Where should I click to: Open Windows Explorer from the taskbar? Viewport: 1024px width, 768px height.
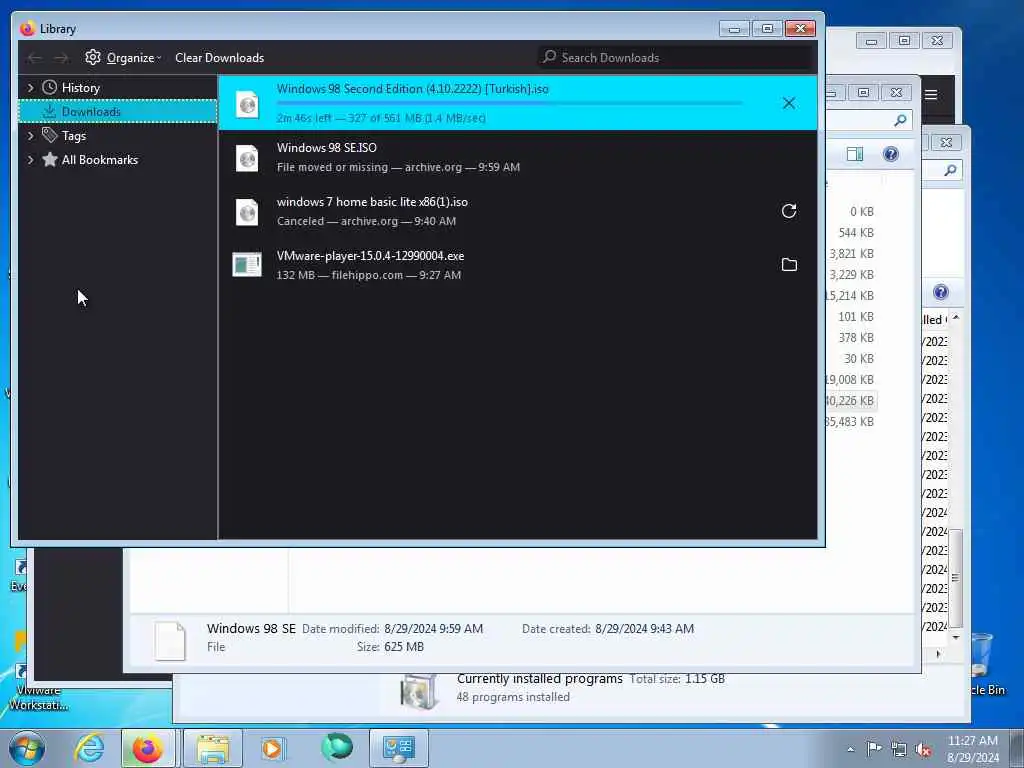(213, 748)
